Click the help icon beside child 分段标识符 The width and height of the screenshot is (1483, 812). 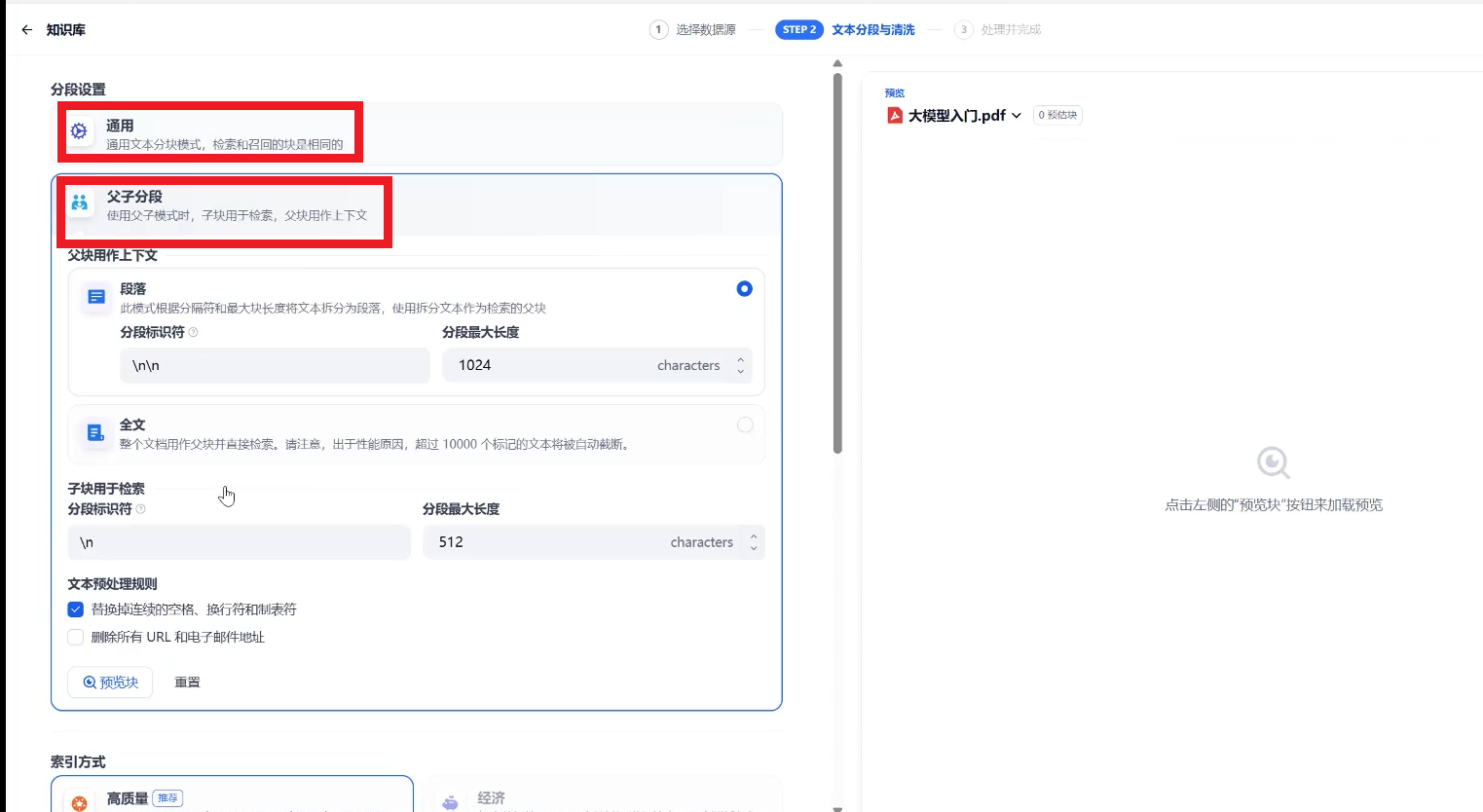point(140,509)
